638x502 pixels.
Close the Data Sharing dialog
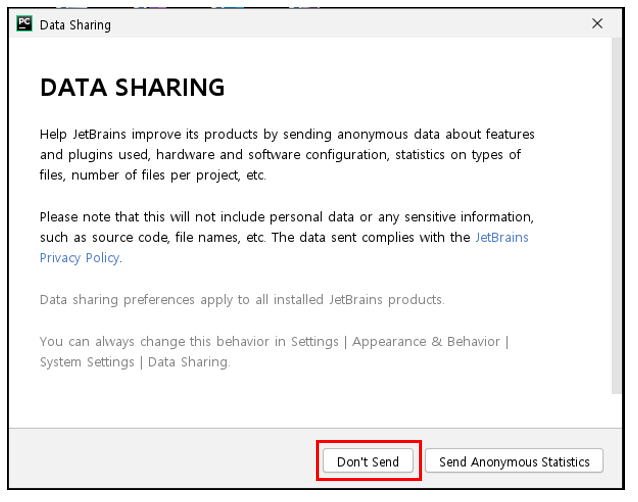tap(597, 24)
